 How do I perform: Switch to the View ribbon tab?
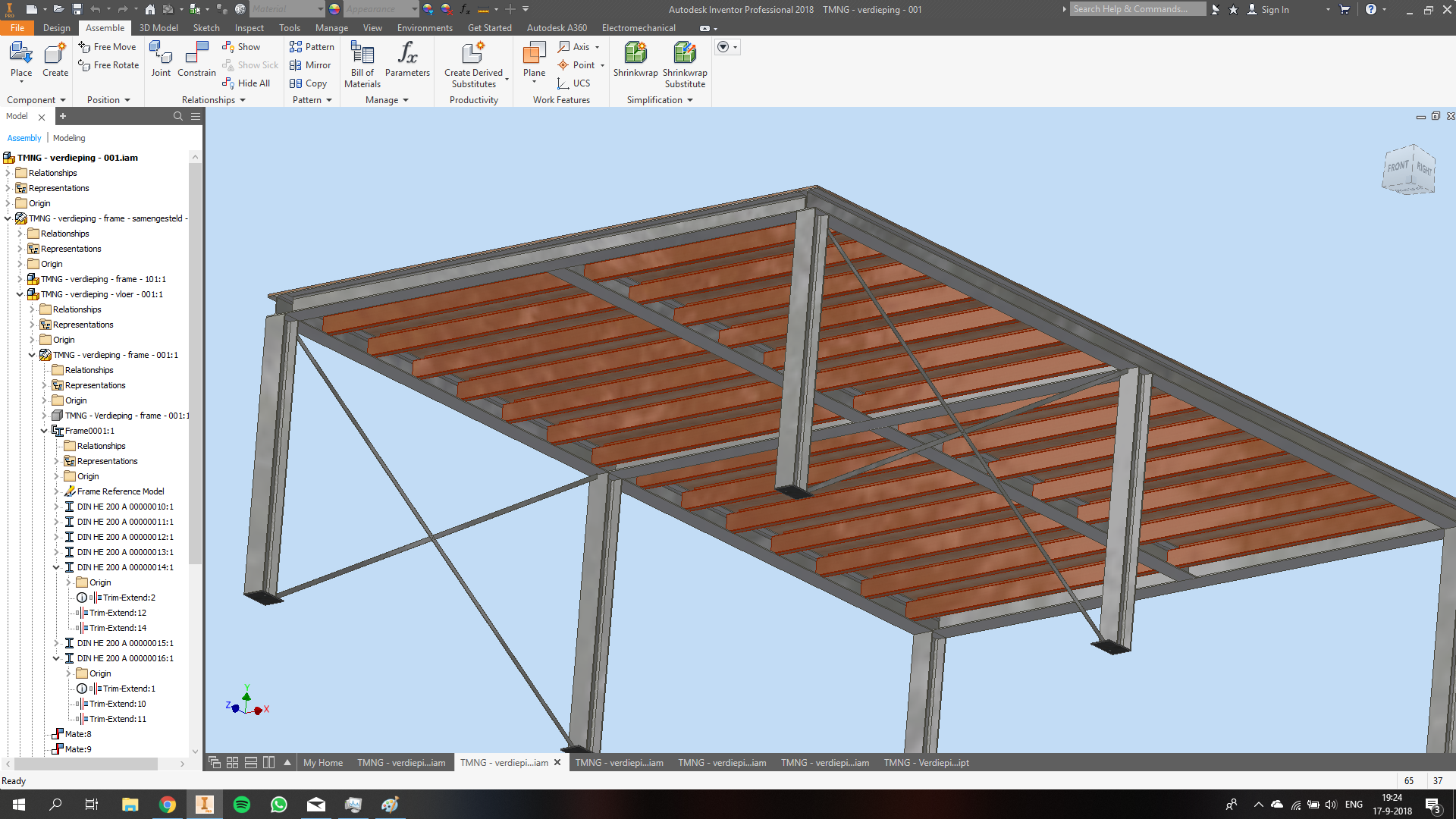[372, 27]
